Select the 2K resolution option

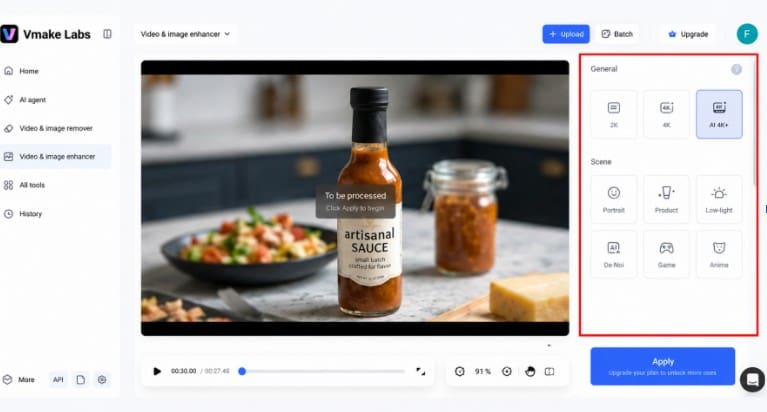click(x=613, y=114)
